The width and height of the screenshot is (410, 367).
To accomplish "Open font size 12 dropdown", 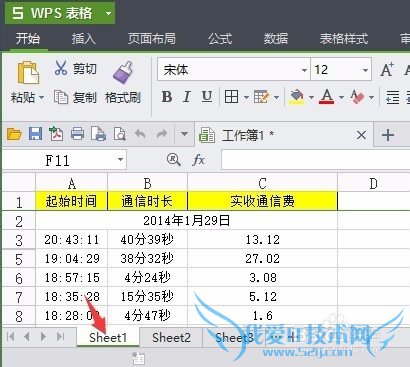I will click(365, 70).
